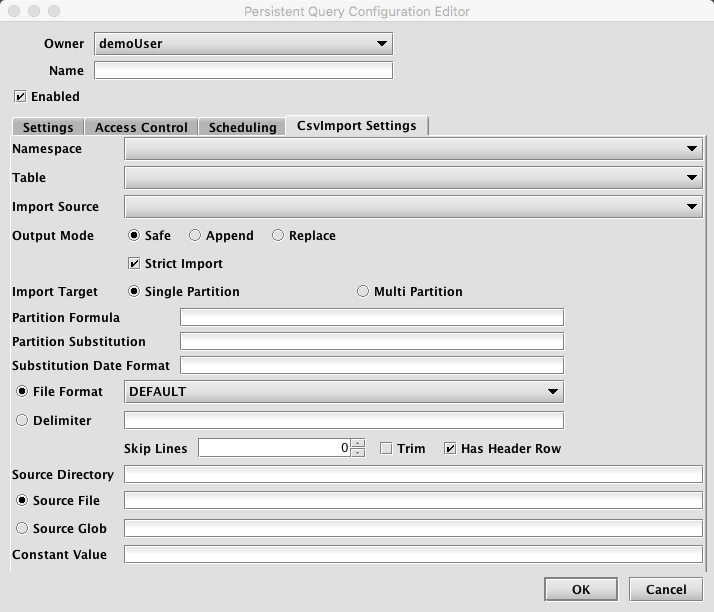Select the Delimiter radio button
Image resolution: width=714 pixels, height=612 pixels.
pyautogui.click(x=22, y=421)
